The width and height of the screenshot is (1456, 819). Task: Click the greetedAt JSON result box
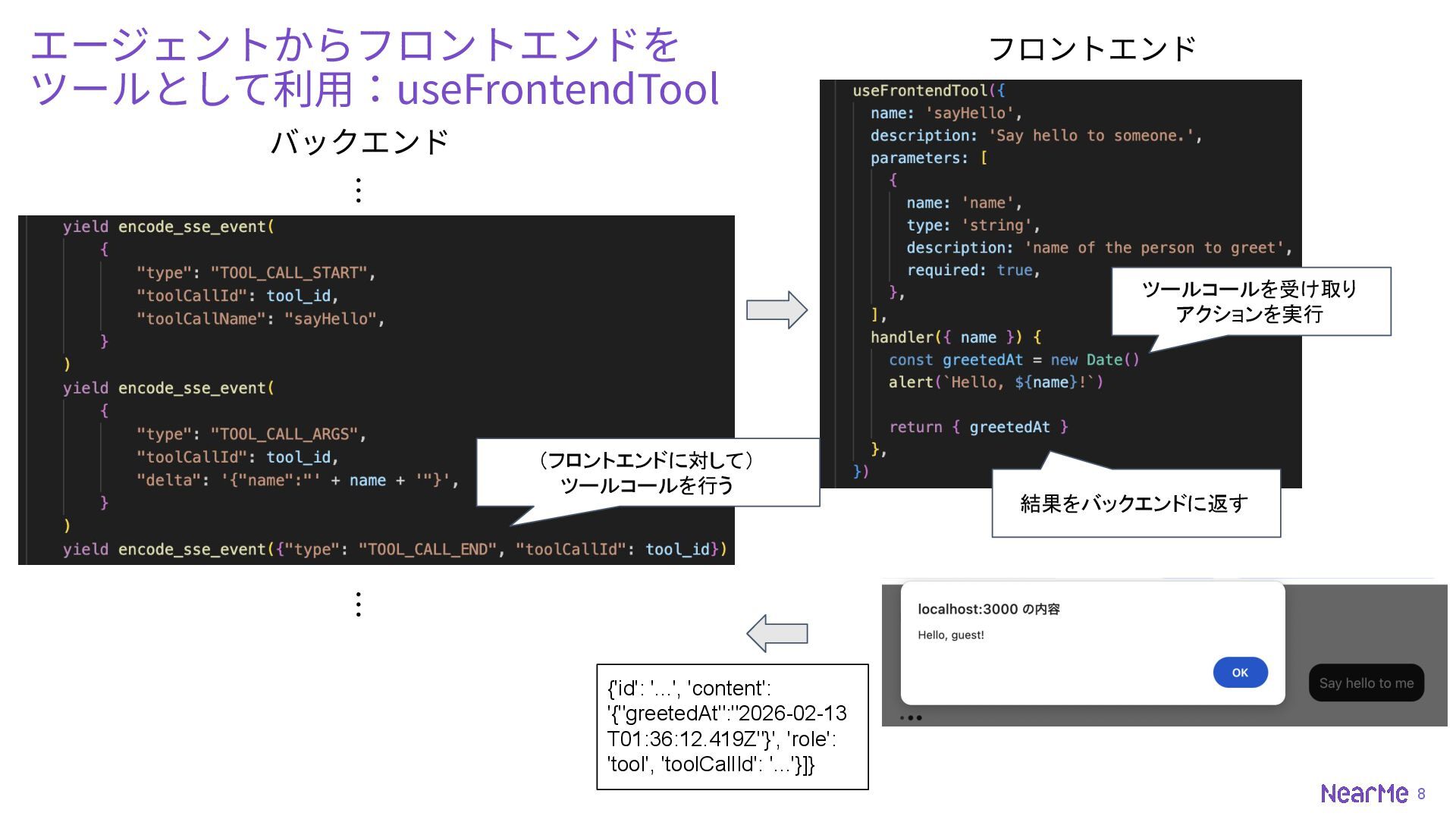(x=732, y=726)
